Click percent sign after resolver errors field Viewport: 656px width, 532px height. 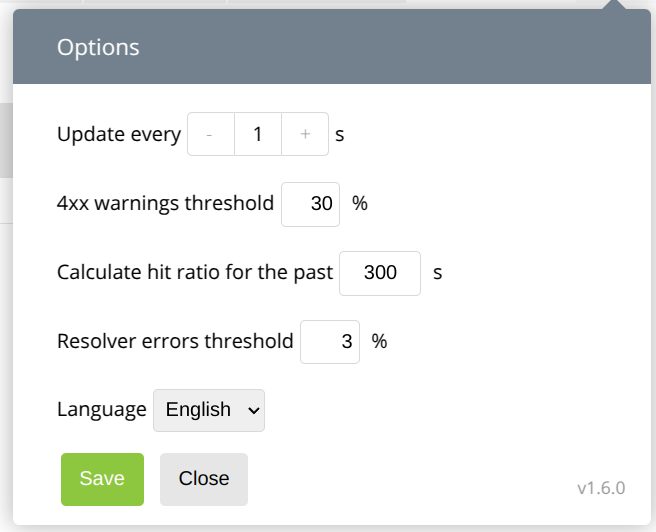379,341
